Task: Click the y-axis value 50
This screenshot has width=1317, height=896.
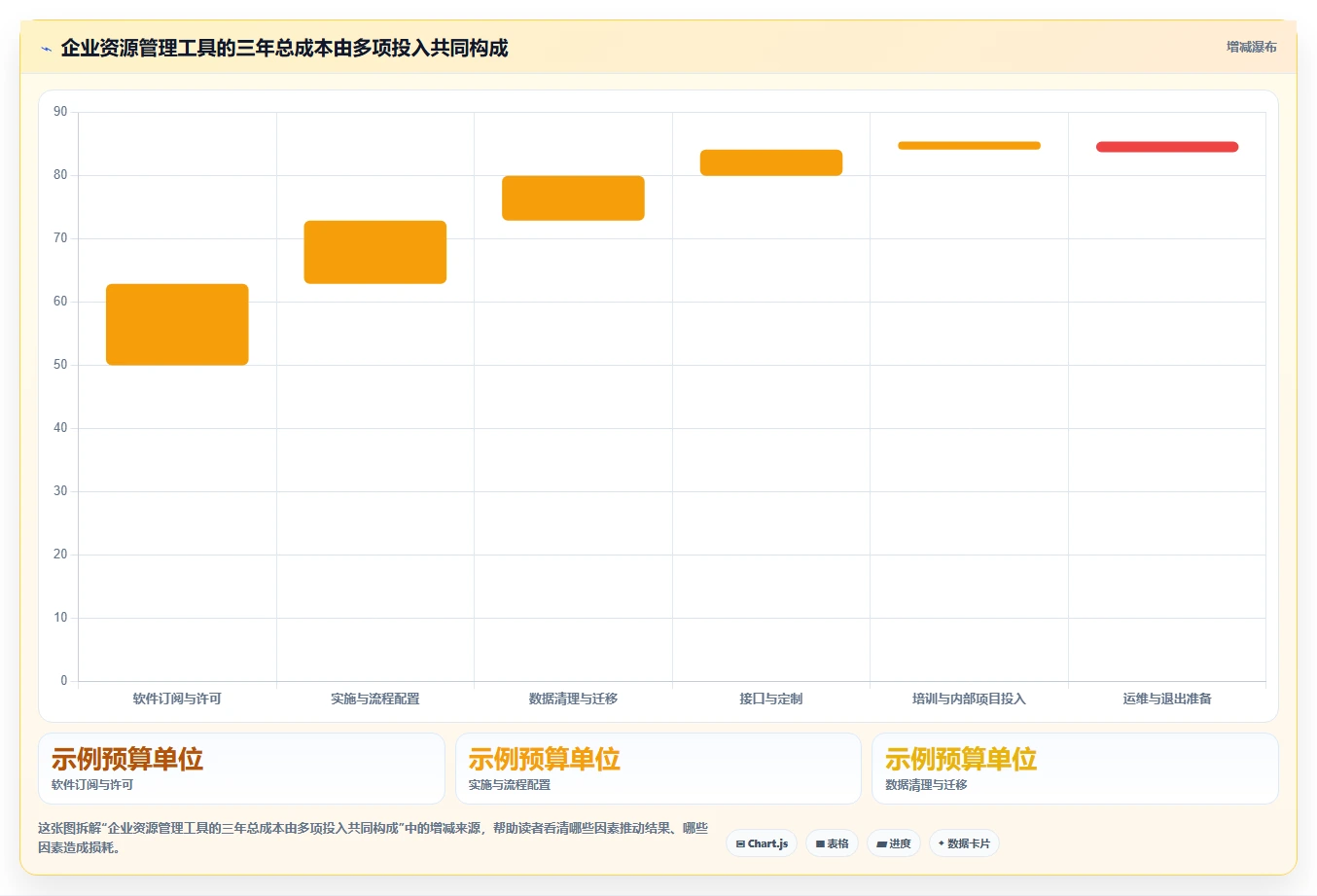Action: tap(60, 365)
